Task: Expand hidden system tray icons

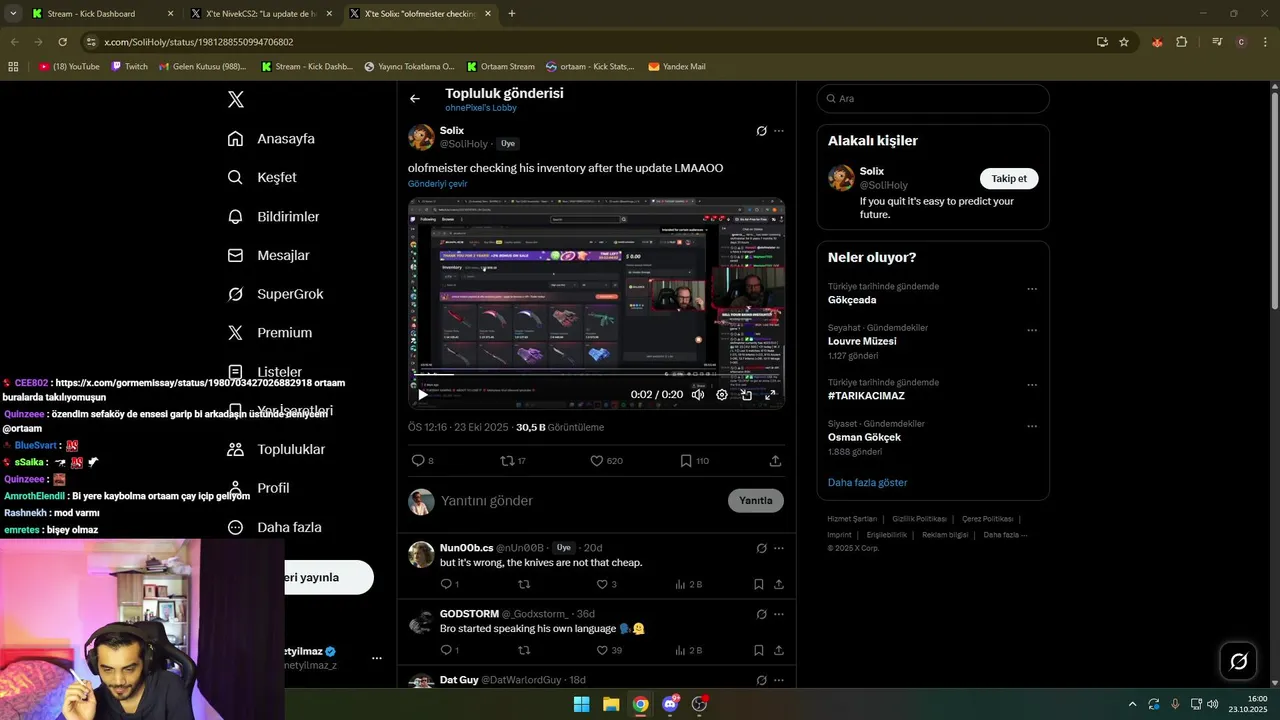Action: pos(1132,704)
